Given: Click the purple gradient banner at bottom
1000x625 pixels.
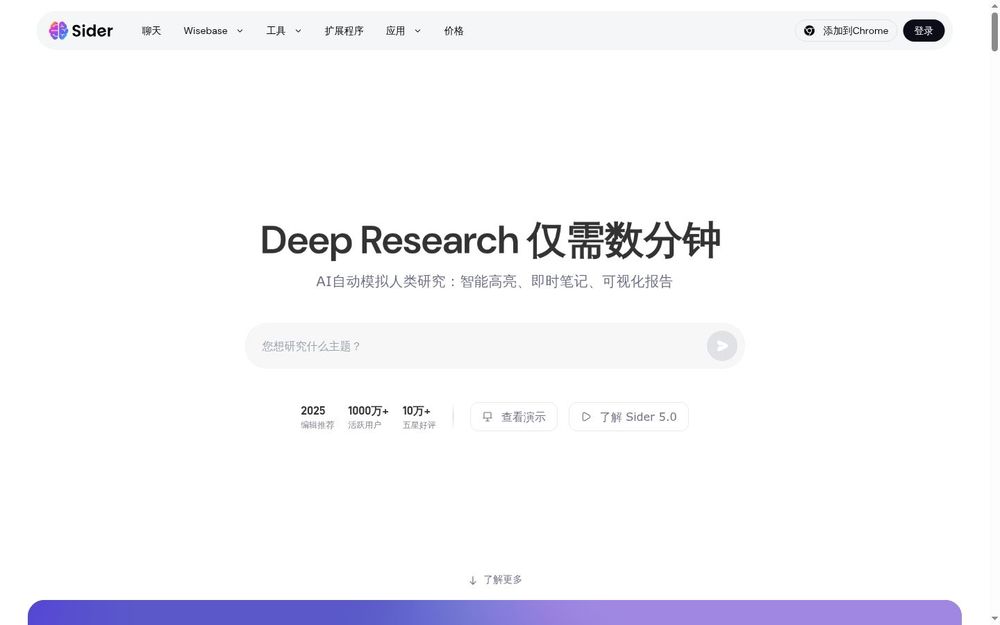Looking at the screenshot, I should tap(494, 612).
